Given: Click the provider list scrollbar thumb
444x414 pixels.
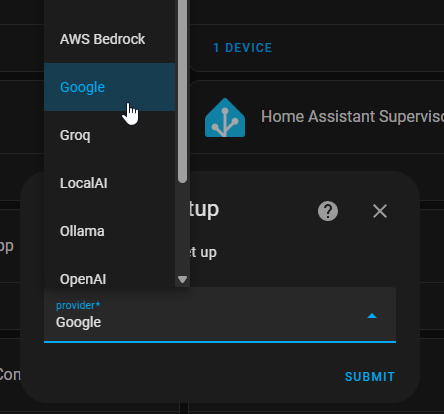Looking at the screenshot, I should (x=182, y=91).
